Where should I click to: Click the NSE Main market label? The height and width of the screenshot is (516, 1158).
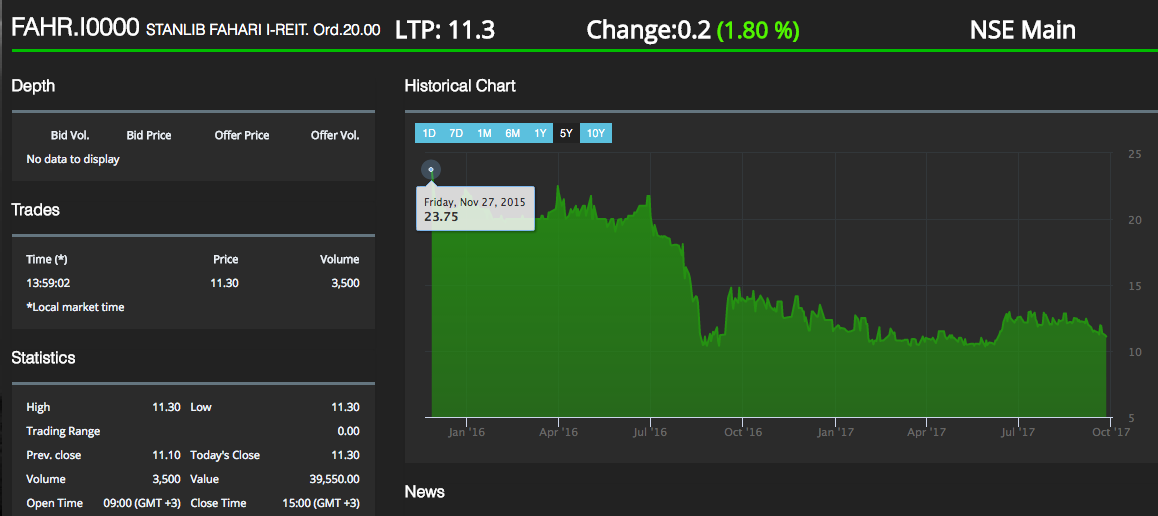tap(1022, 30)
